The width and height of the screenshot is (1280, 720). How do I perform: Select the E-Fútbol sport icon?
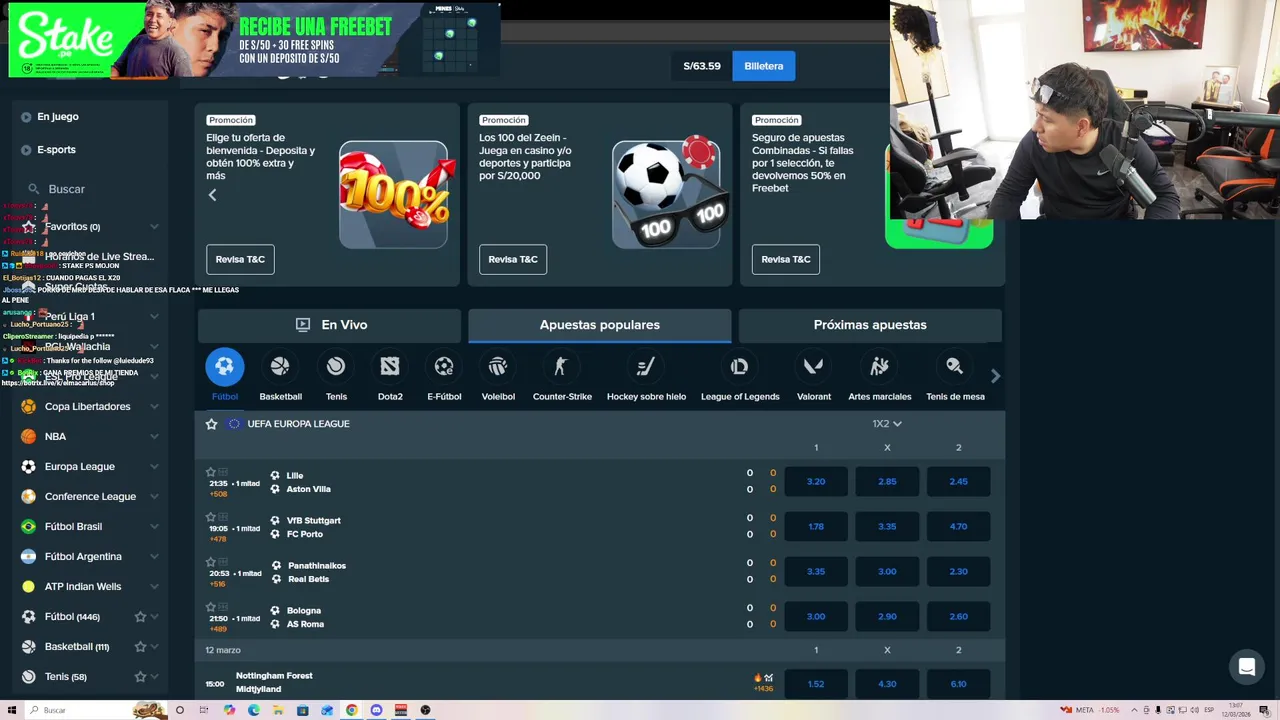444,367
